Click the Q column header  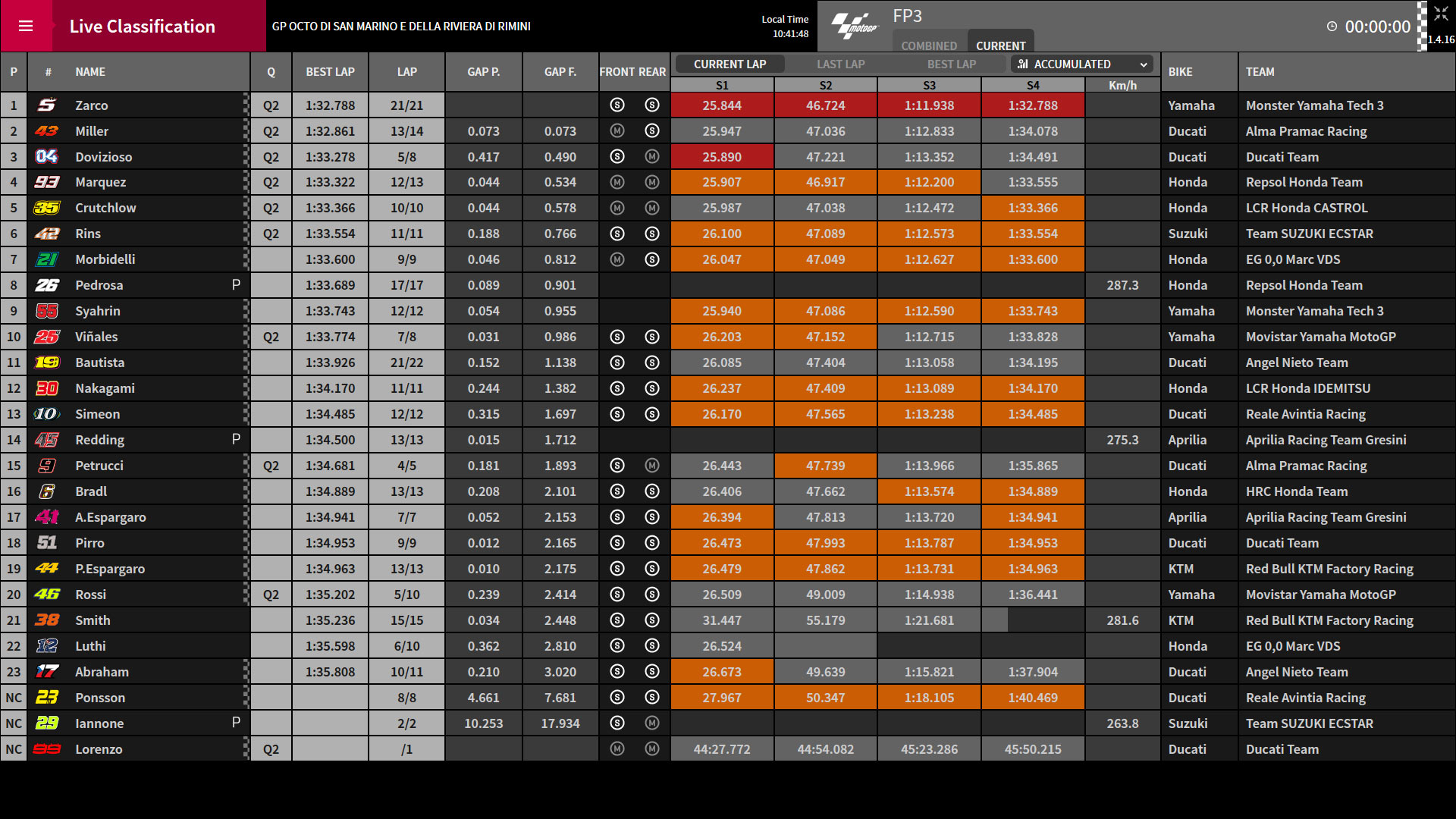[271, 72]
